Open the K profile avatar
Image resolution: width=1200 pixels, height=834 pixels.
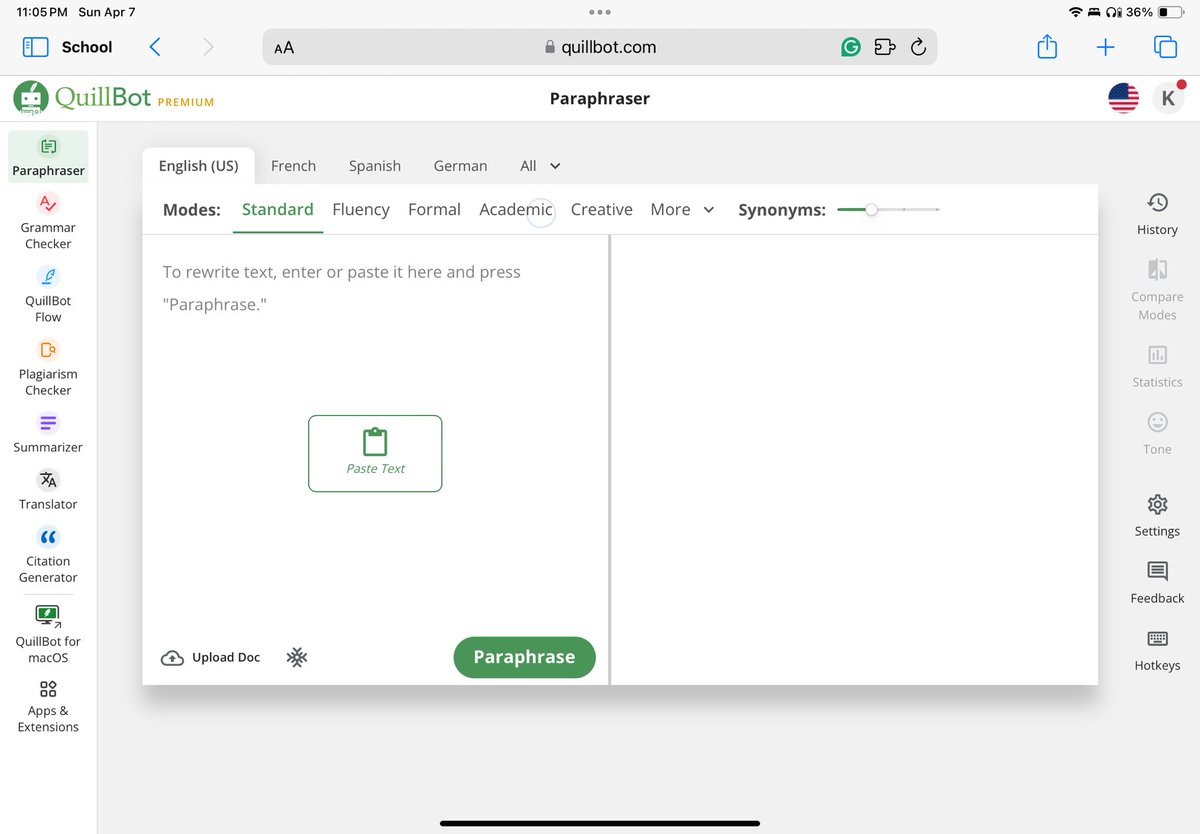click(1168, 98)
